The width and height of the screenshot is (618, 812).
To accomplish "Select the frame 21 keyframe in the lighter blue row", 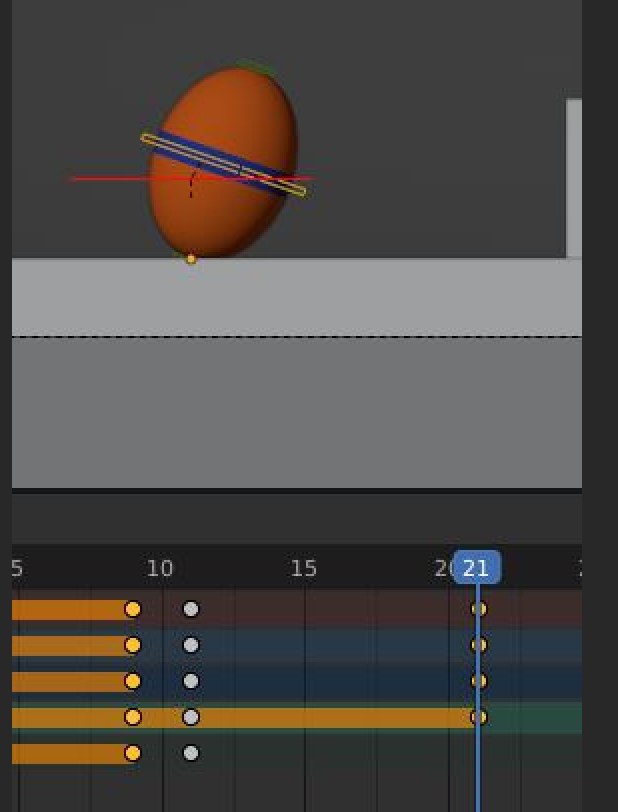I will point(479,645).
